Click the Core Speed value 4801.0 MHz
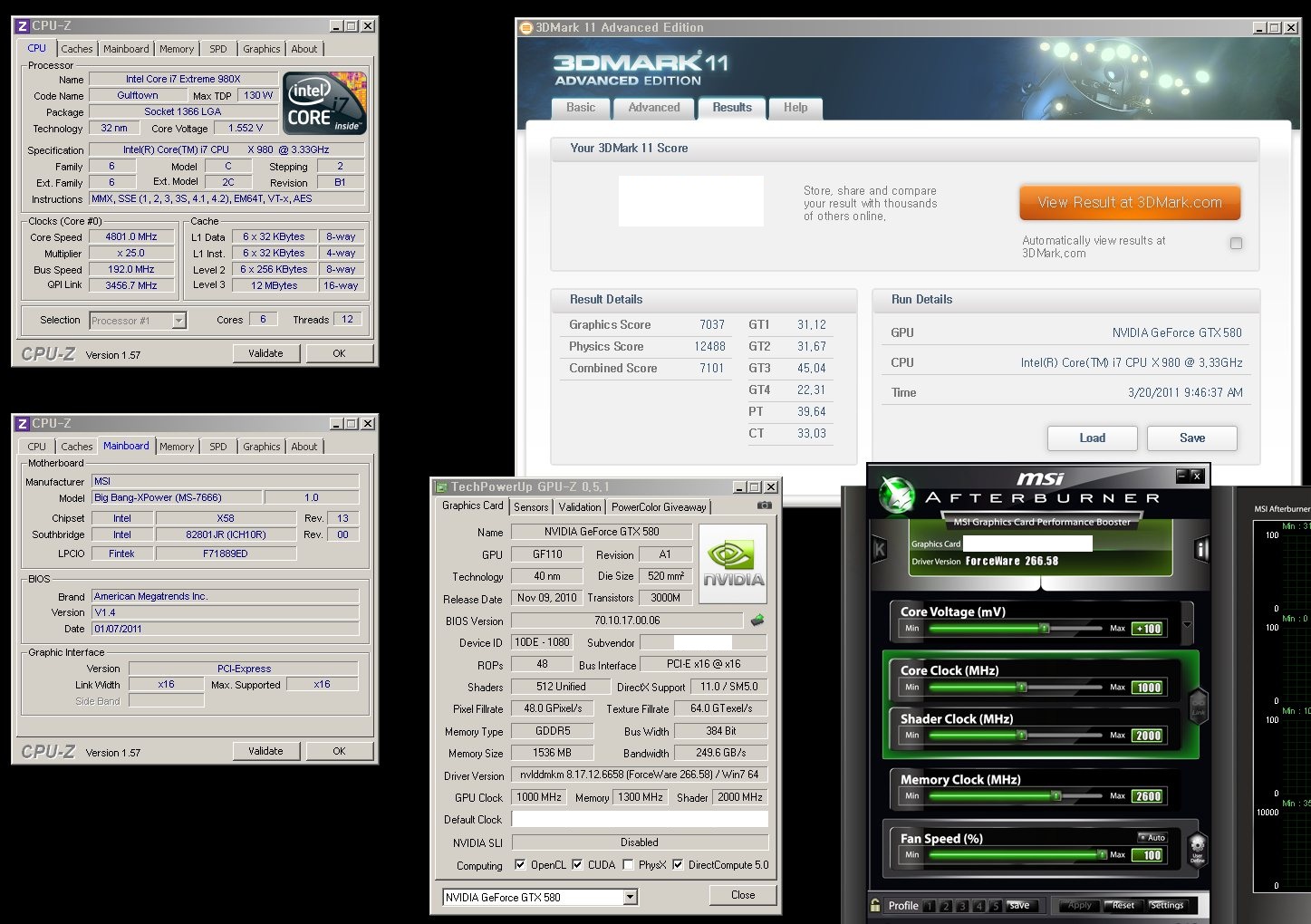 click(x=131, y=236)
